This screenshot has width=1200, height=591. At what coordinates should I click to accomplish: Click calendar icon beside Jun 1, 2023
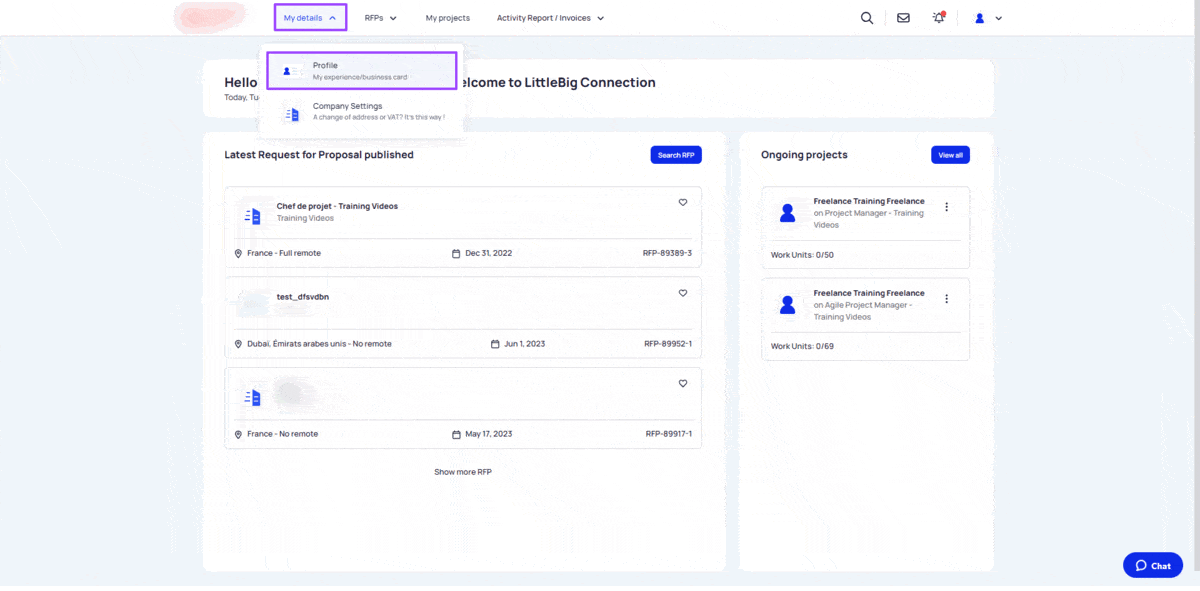[x=495, y=344]
